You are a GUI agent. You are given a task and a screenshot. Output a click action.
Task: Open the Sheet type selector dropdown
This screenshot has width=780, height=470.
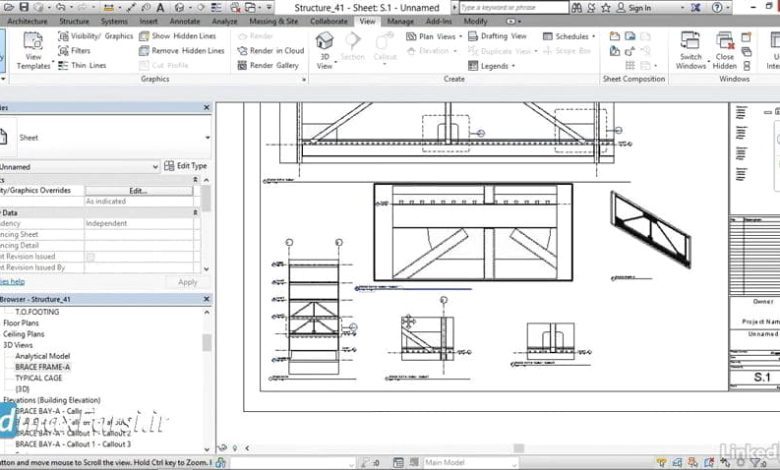click(207, 138)
